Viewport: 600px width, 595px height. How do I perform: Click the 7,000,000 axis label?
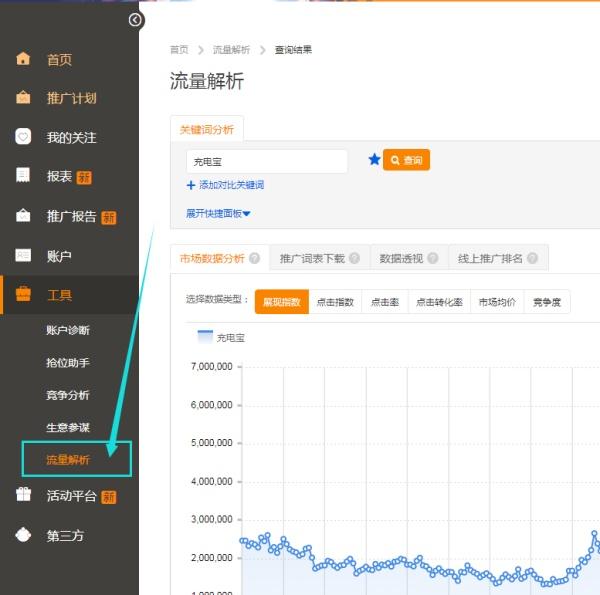tap(212, 367)
